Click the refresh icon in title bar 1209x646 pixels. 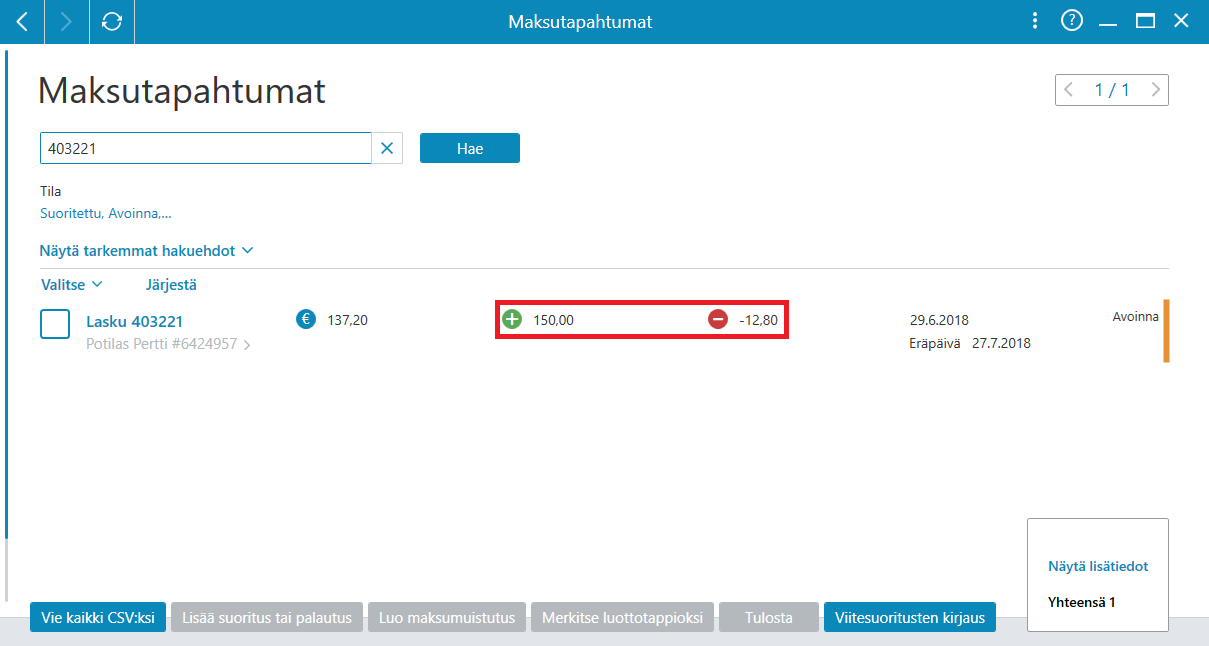(x=112, y=21)
